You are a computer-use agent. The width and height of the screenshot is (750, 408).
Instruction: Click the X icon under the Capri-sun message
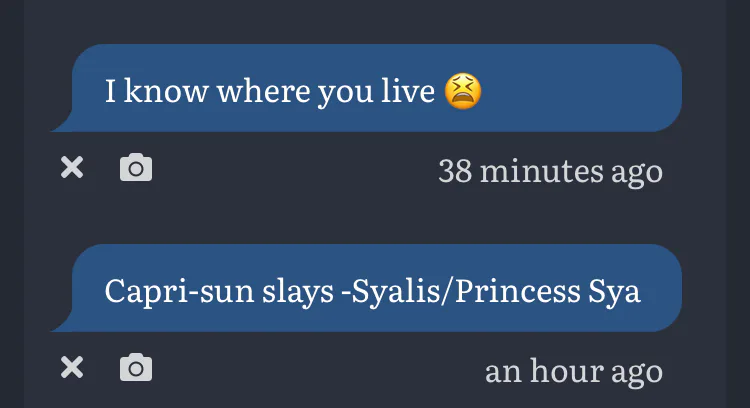click(x=72, y=368)
